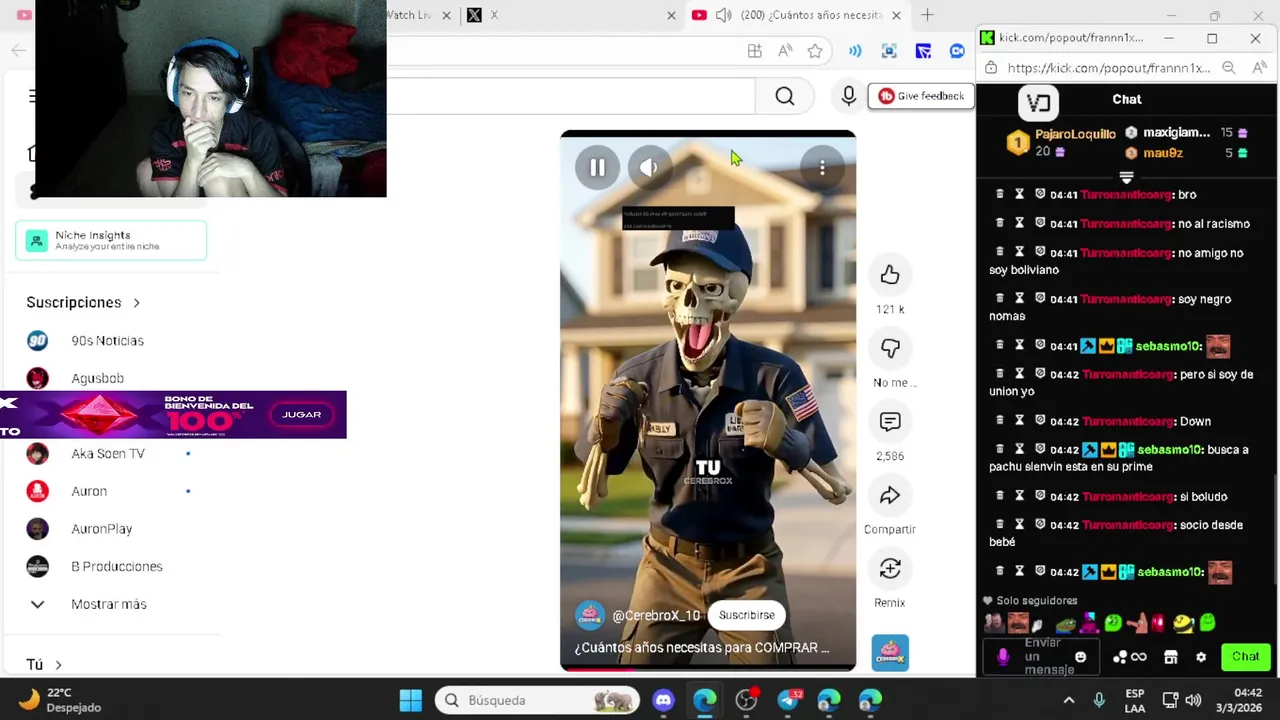Open the AuronPlay channel
Viewport: 1280px width, 720px height.
(102, 529)
